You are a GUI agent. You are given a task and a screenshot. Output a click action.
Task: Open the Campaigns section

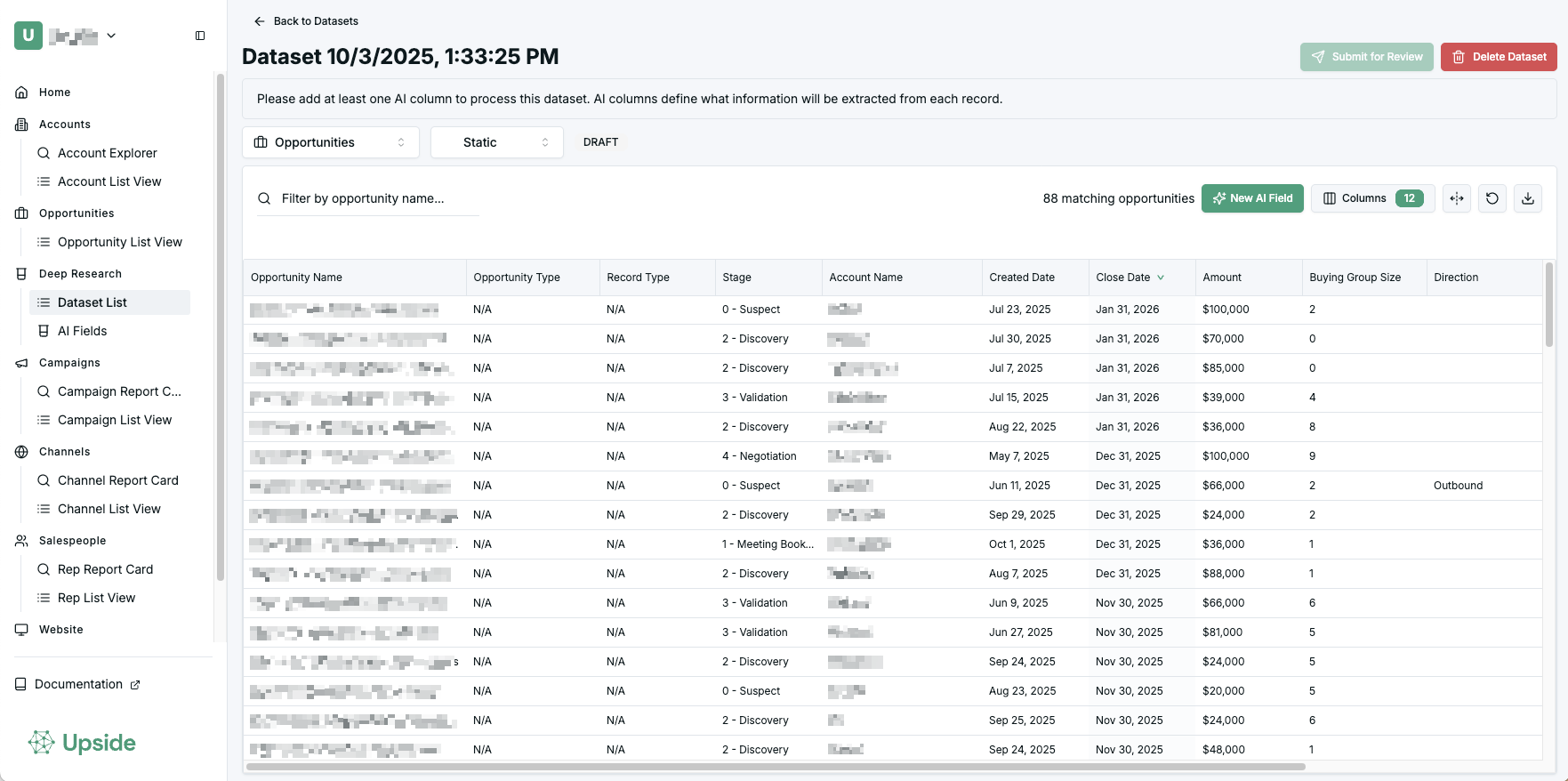point(69,363)
